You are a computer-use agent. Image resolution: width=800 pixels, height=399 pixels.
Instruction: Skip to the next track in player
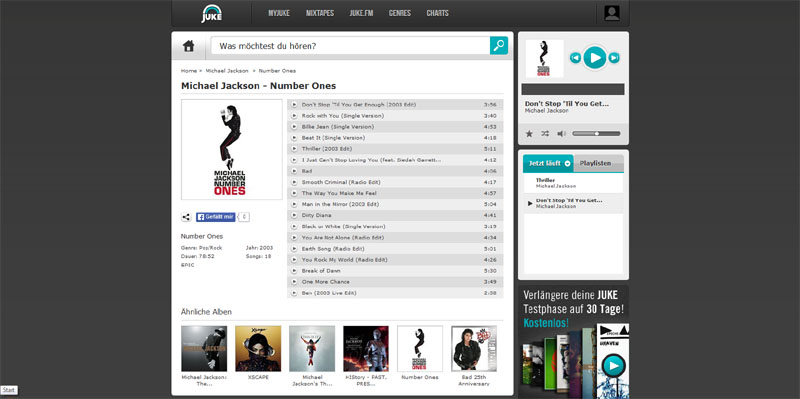coord(614,58)
